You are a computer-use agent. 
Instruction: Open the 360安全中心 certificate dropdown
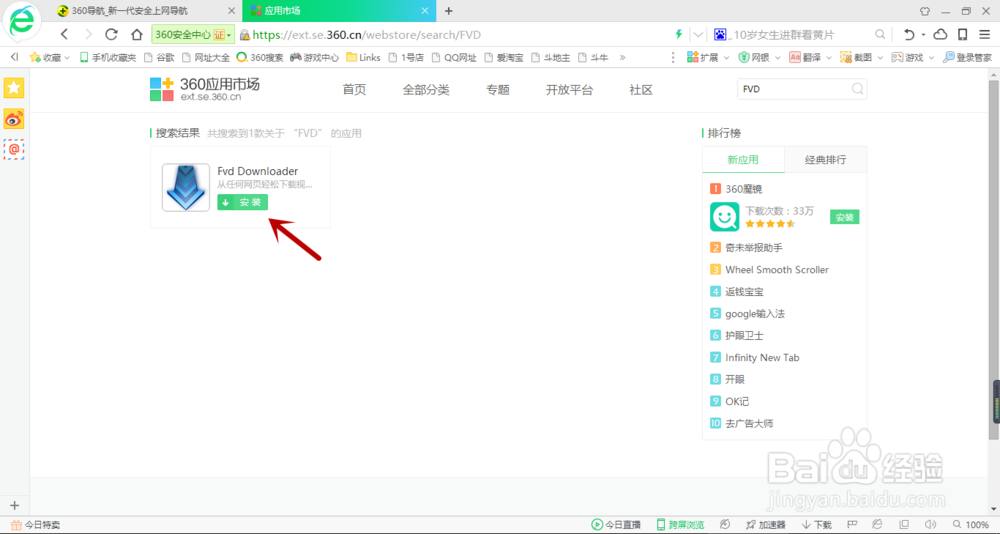(193, 34)
